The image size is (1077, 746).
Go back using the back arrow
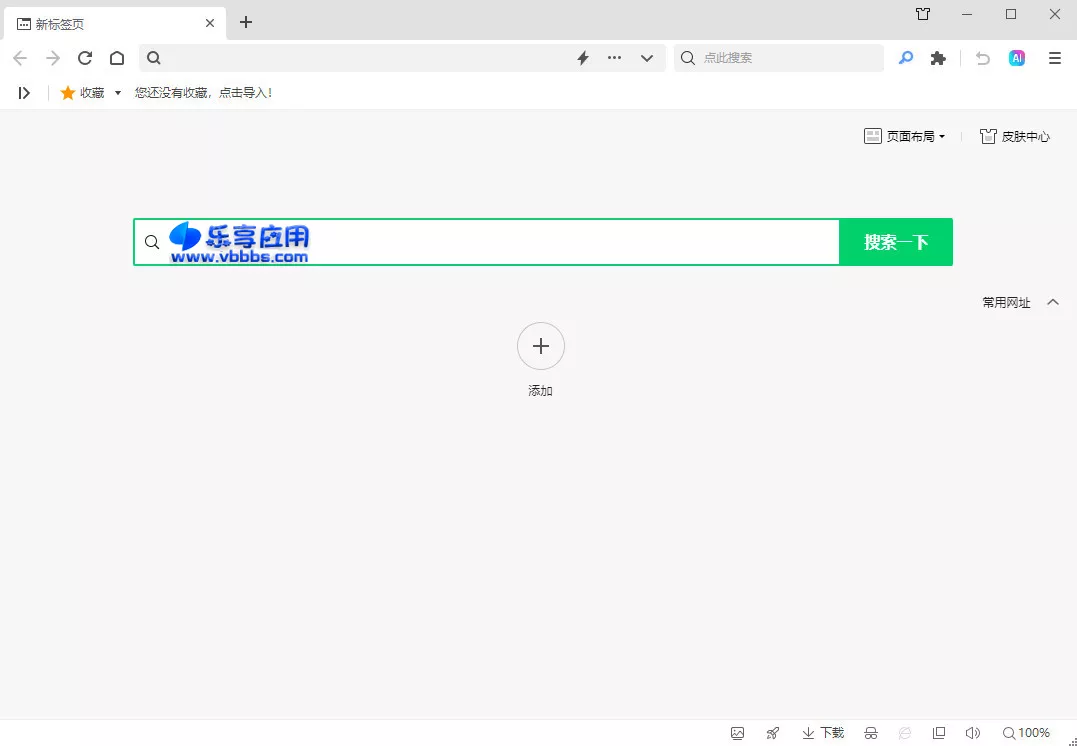point(20,58)
